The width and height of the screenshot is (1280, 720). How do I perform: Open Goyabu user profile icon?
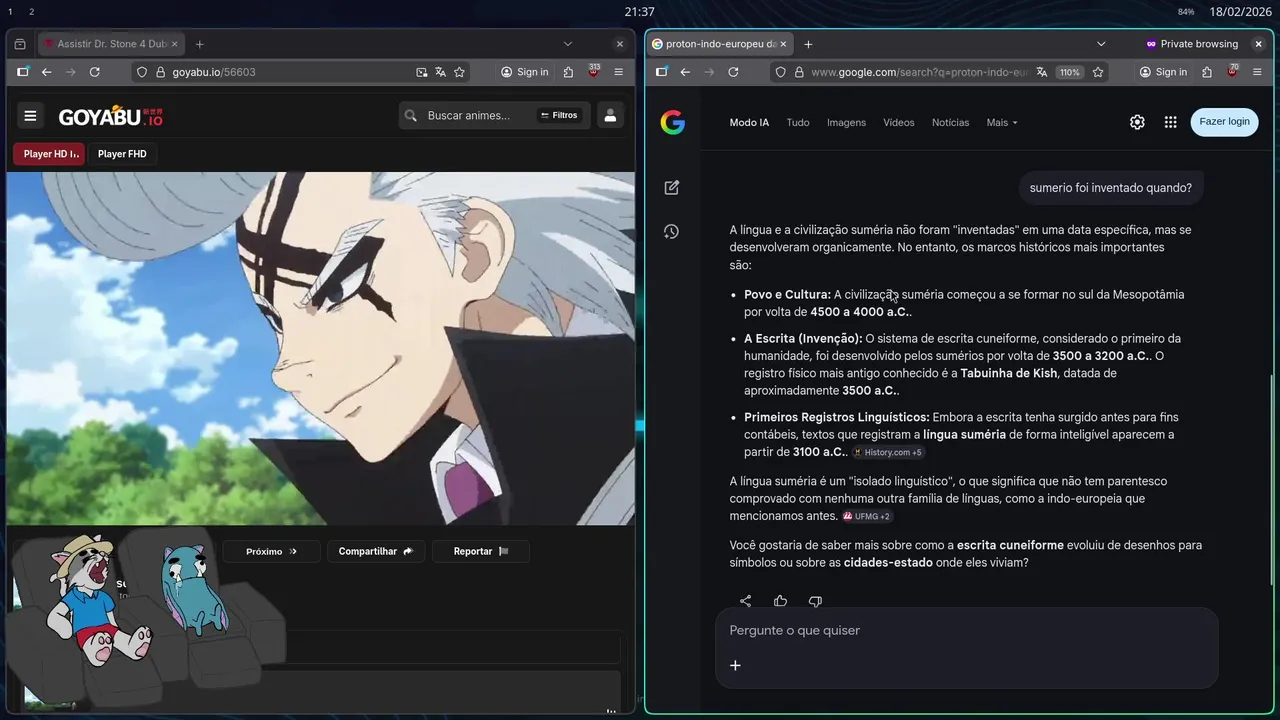click(x=610, y=115)
